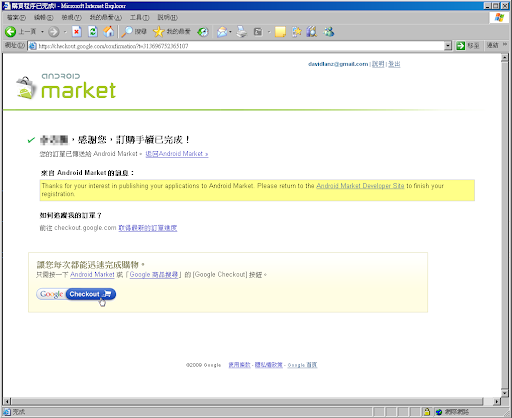
Task: Click the Print printer icon
Action: tap(242, 32)
